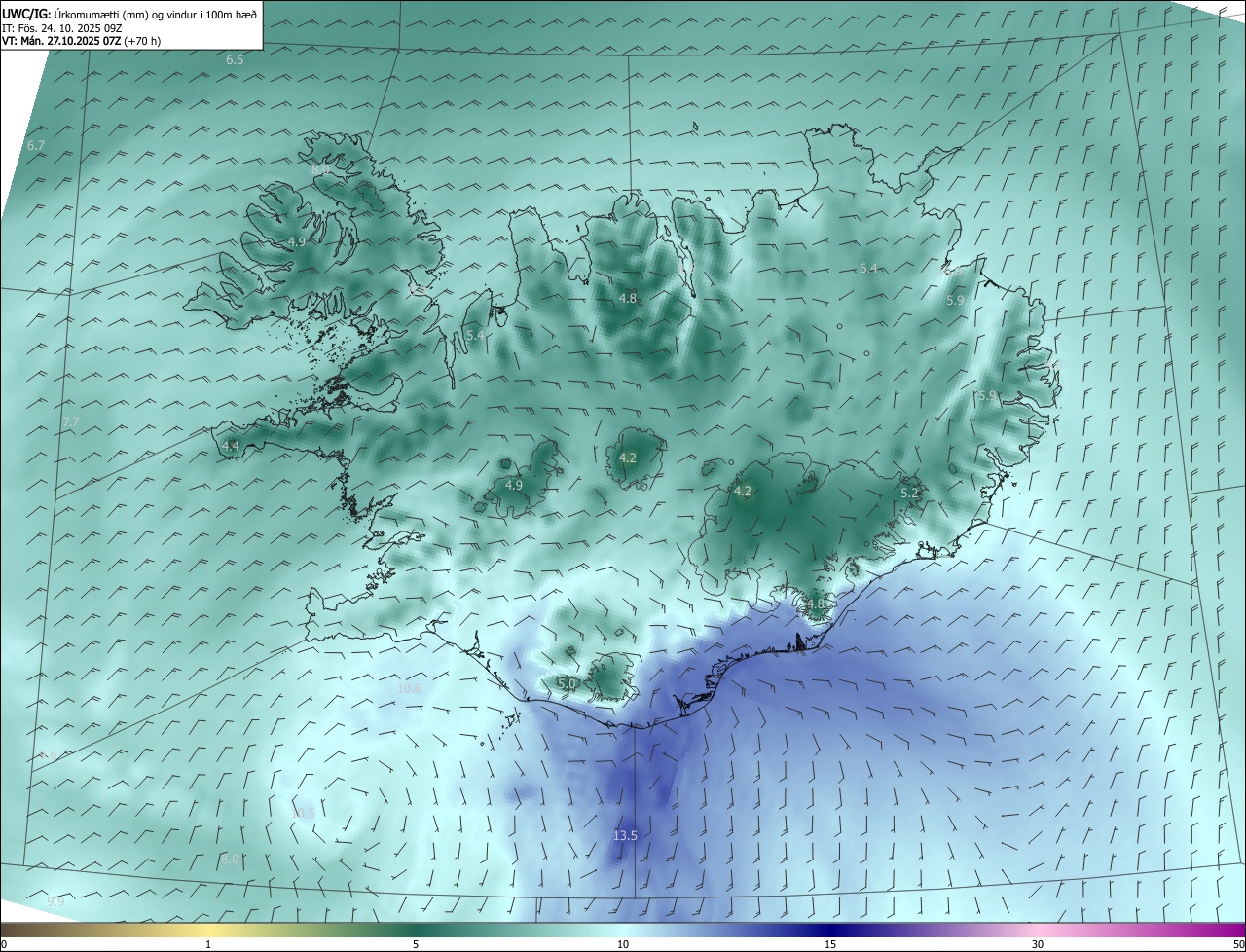Click the 5.0 value label on the map
The height and width of the screenshot is (952, 1246).
tap(567, 683)
